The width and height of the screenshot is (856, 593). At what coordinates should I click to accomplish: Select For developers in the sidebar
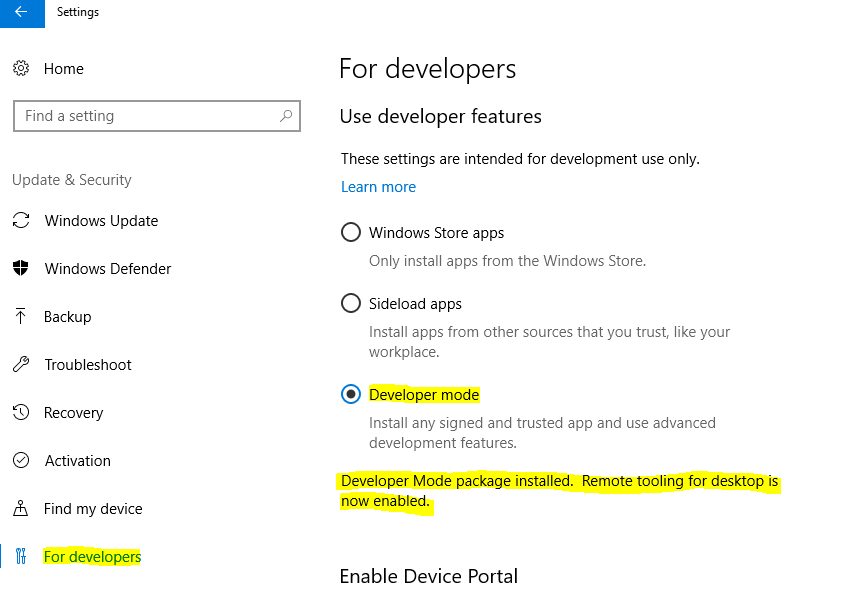(x=92, y=557)
